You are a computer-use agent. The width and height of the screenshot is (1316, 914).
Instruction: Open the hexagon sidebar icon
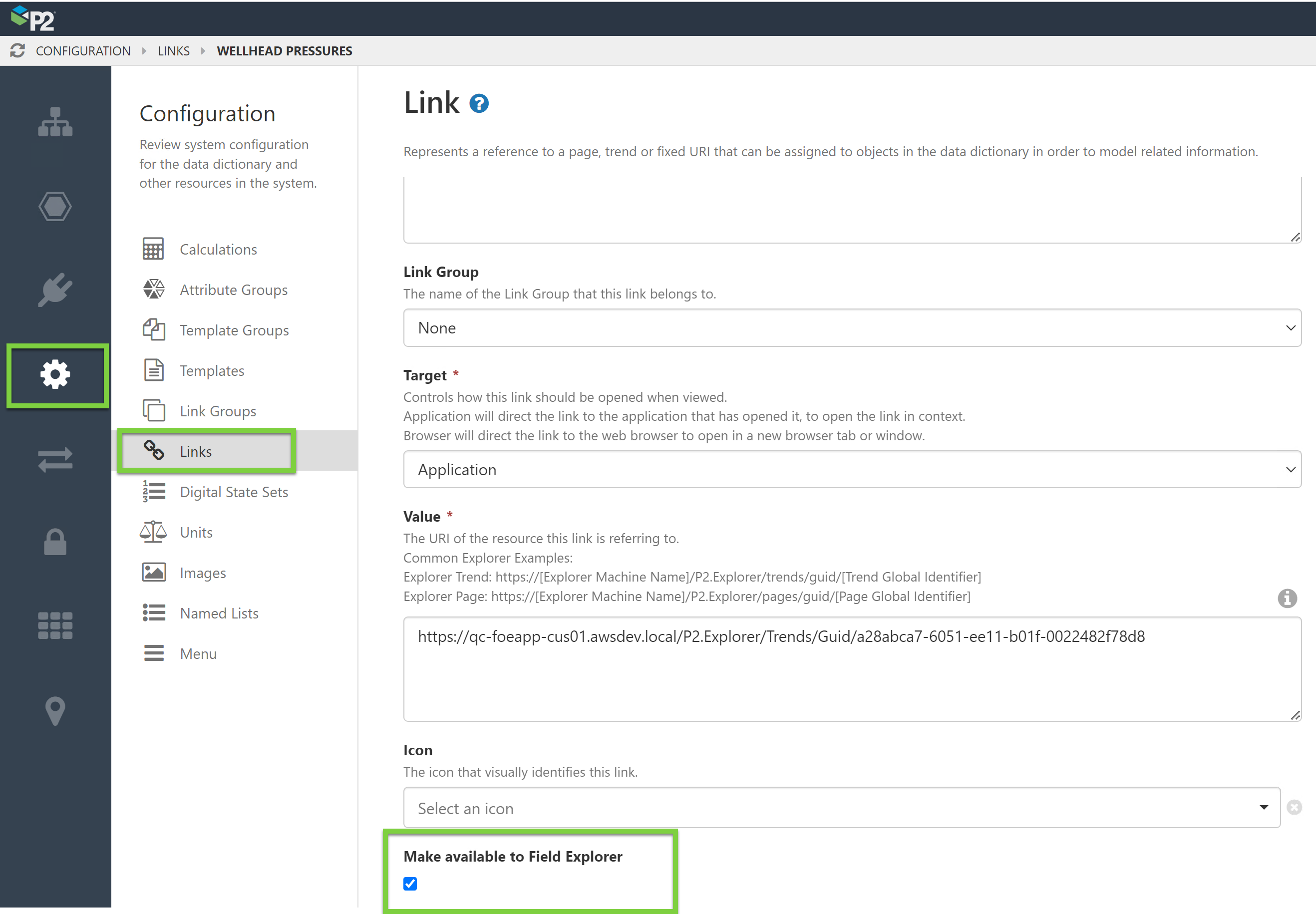(x=55, y=206)
